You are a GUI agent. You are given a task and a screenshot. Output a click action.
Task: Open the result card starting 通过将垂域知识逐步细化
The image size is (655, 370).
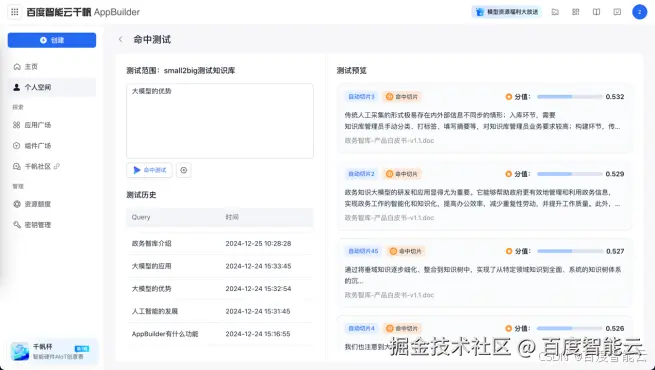tap(485, 273)
